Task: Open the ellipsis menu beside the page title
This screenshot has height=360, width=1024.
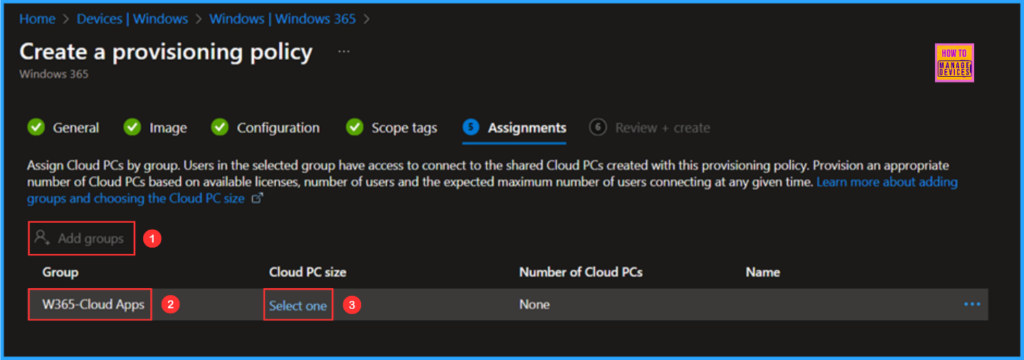Action: (x=344, y=52)
